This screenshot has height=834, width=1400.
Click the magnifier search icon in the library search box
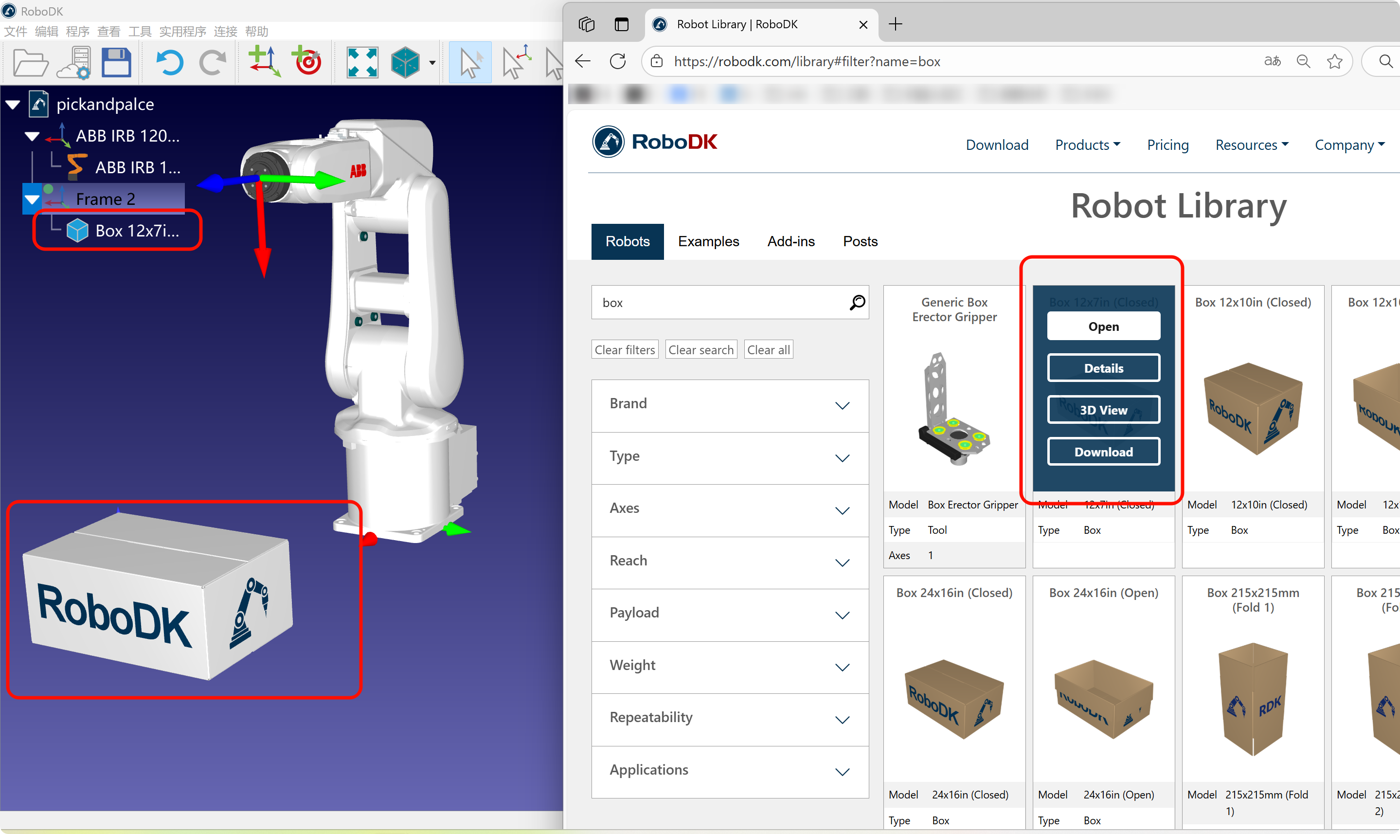(857, 302)
